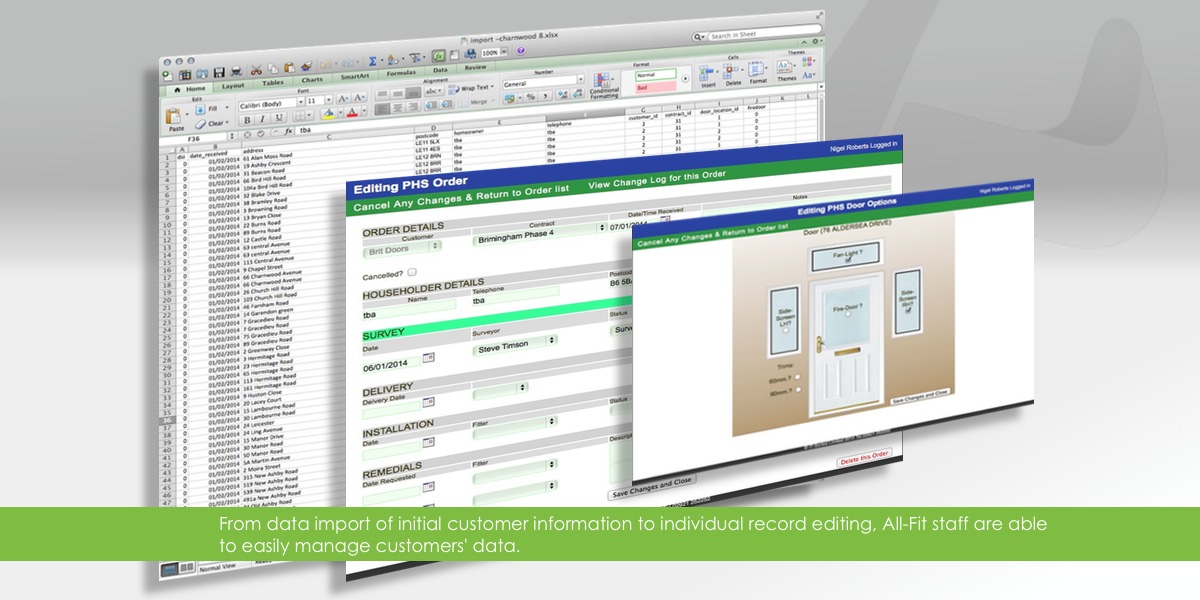Click the Conditional Formatting icon
1200x600 pixels.
(x=604, y=81)
